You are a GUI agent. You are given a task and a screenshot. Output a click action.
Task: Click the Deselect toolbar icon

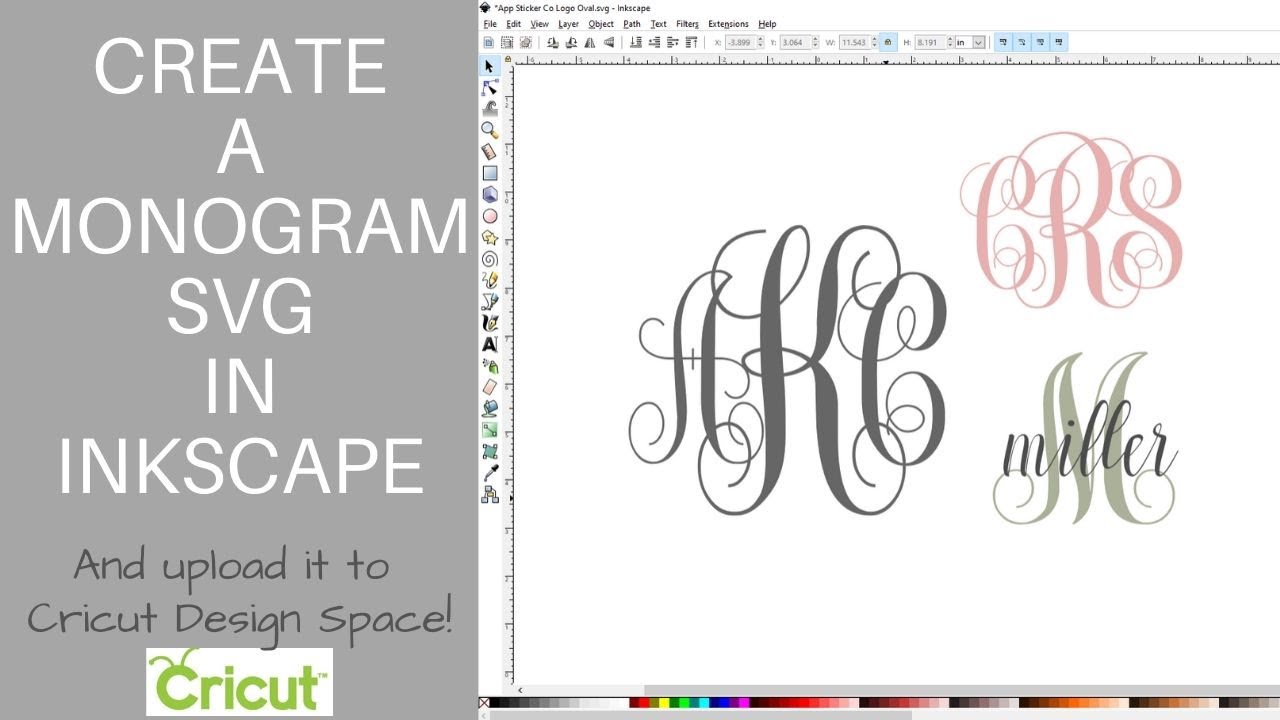[x=525, y=42]
